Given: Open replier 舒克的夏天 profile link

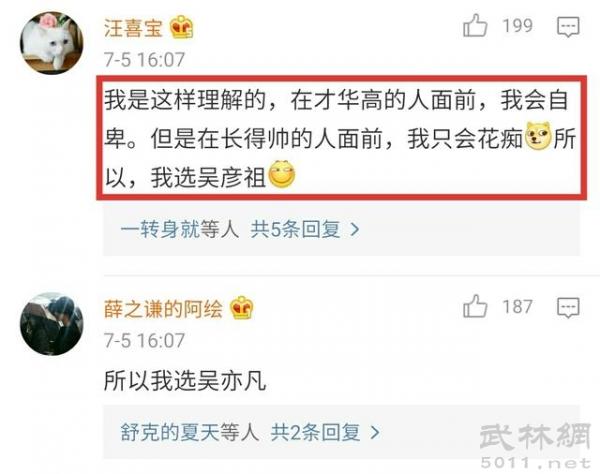Looking at the screenshot, I should [170, 433].
